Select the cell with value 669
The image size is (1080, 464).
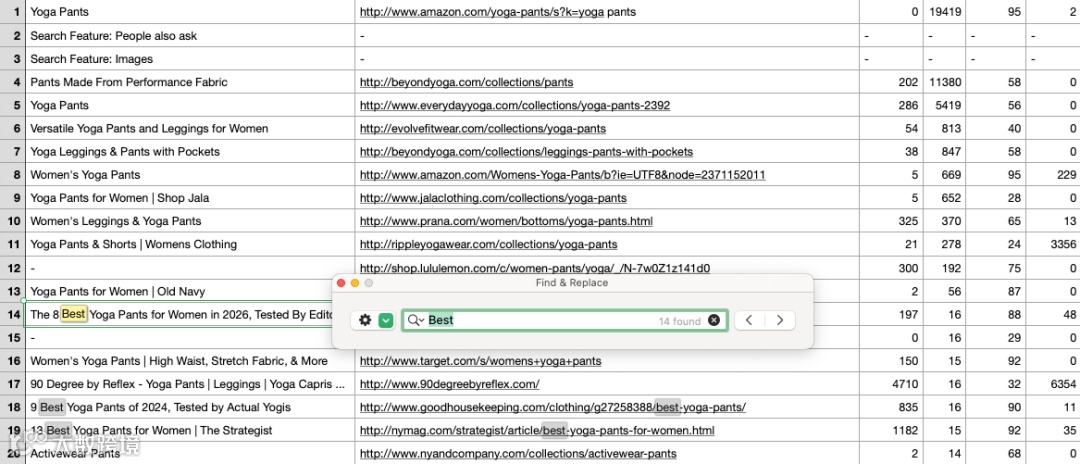coord(943,175)
